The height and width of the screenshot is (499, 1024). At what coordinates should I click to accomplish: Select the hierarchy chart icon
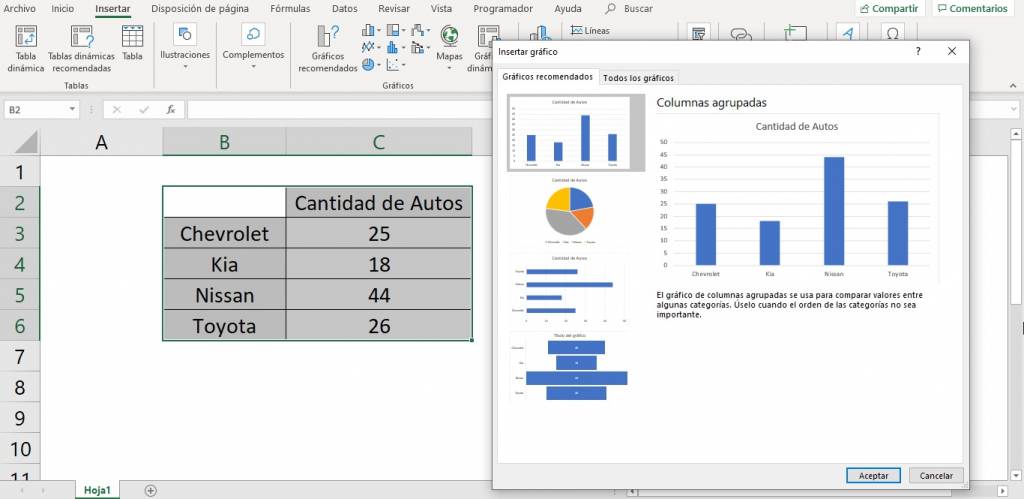[x=392, y=31]
